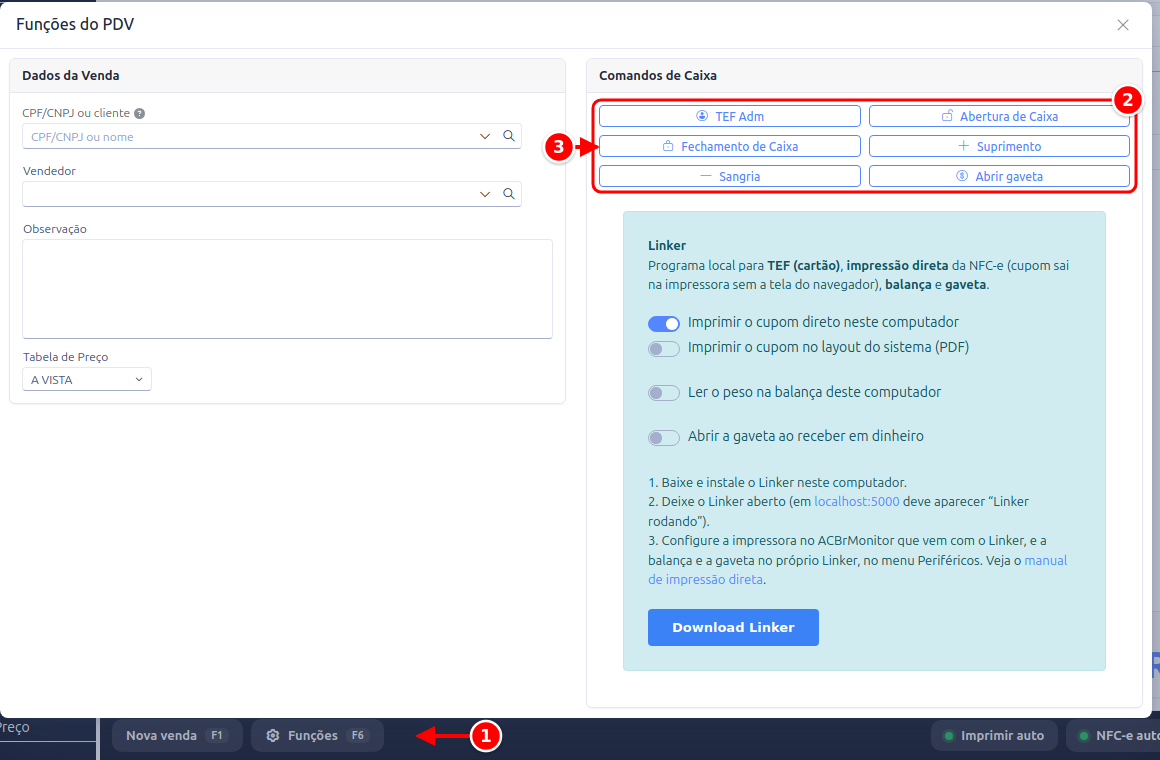
Task: Open the localhost:5000 link
Action: 857,502
